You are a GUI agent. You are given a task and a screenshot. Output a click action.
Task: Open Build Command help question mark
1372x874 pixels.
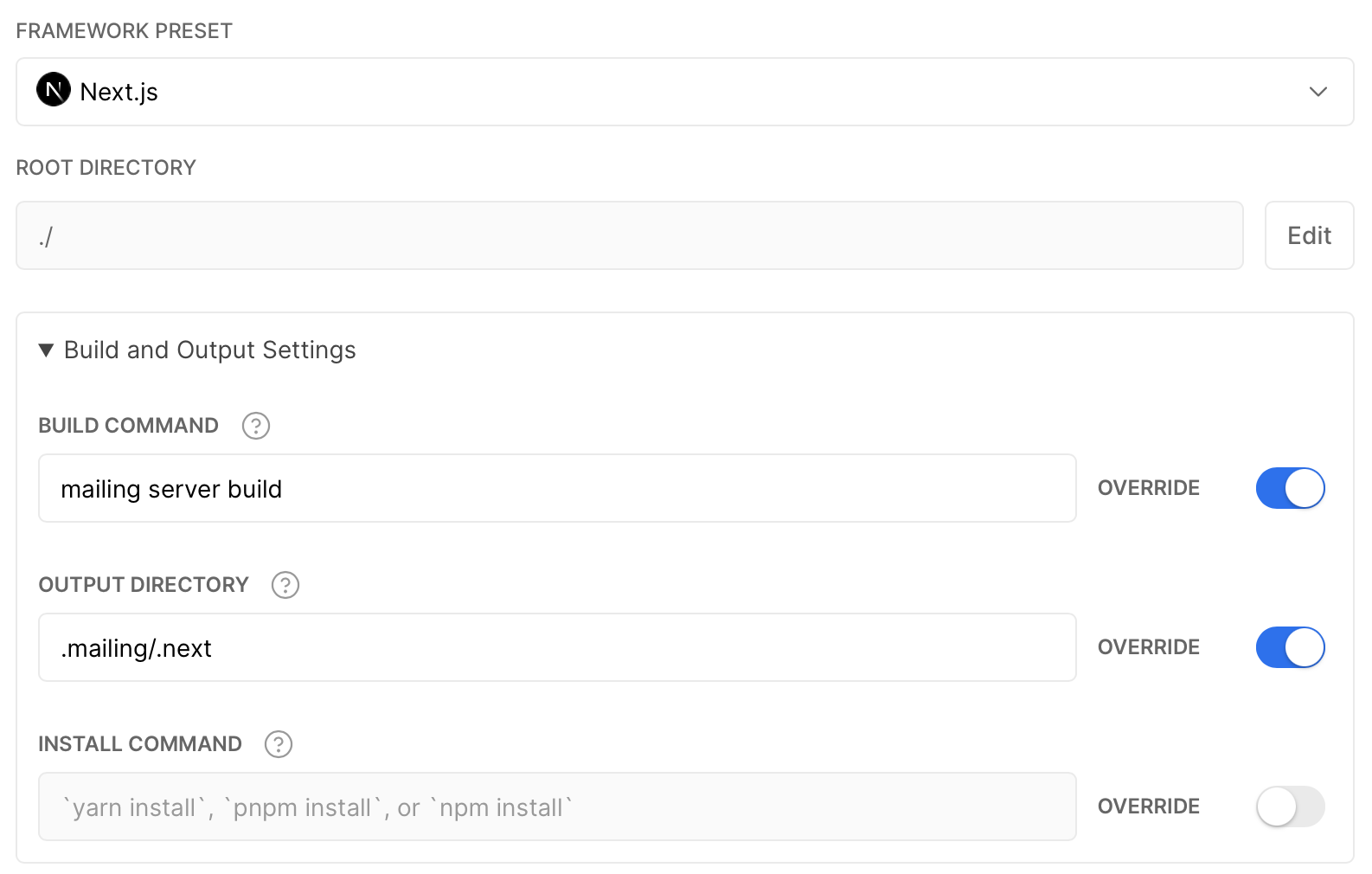coord(256,426)
